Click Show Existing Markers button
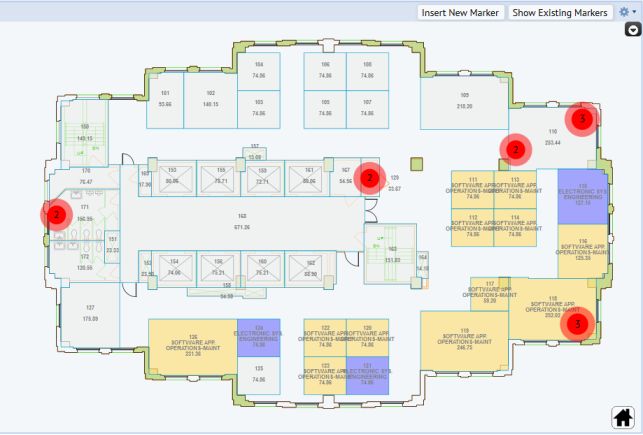 (560, 12)
